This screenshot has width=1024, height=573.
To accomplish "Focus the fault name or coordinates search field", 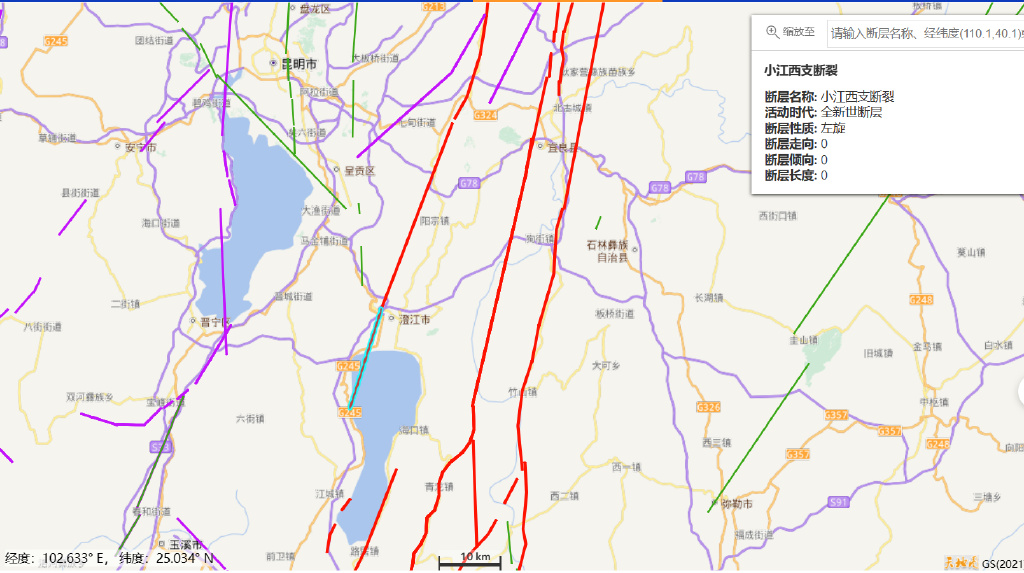I will [x=925, y=33].
